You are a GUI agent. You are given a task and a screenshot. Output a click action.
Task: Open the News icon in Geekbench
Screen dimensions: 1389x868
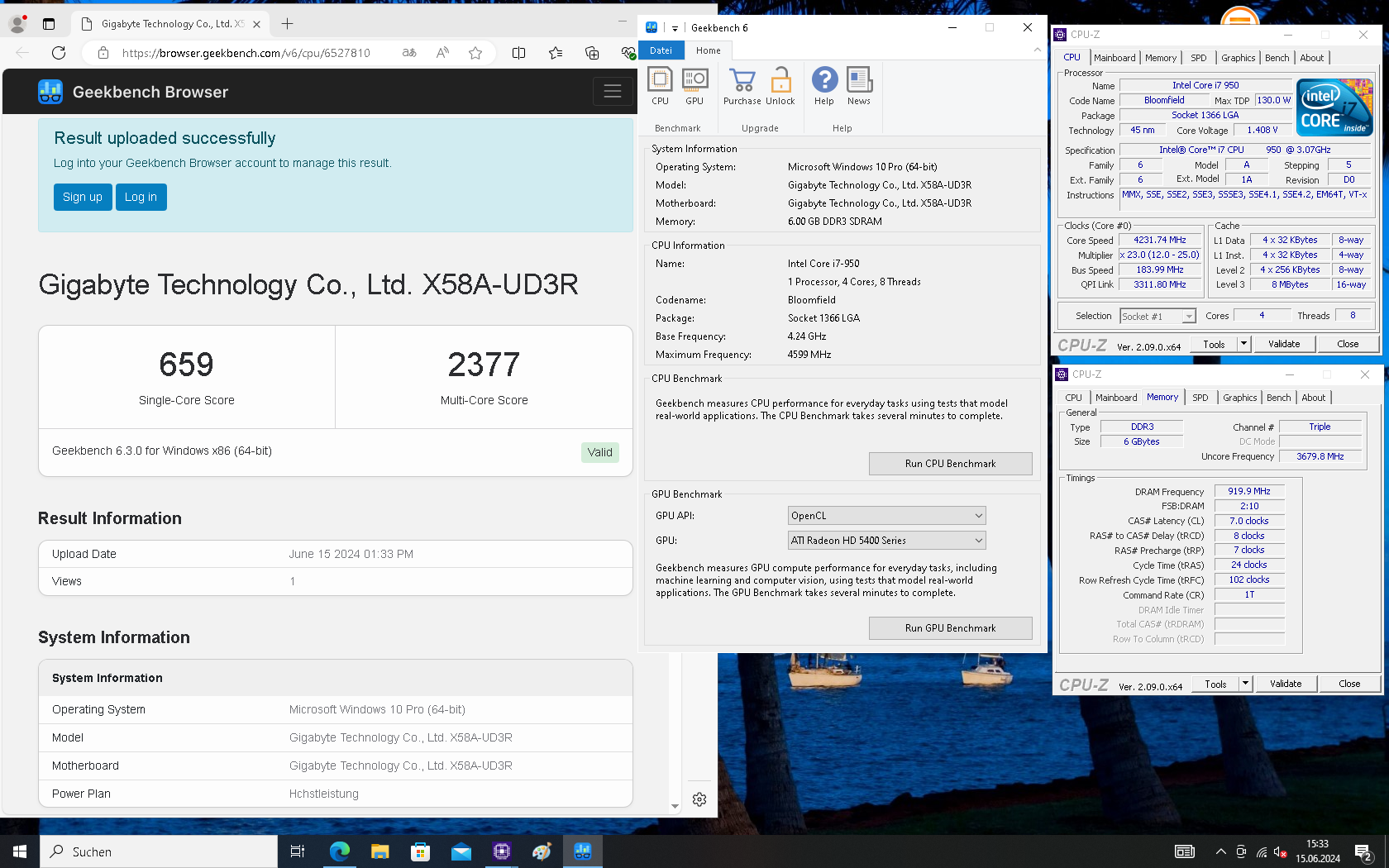coord(859,87)
